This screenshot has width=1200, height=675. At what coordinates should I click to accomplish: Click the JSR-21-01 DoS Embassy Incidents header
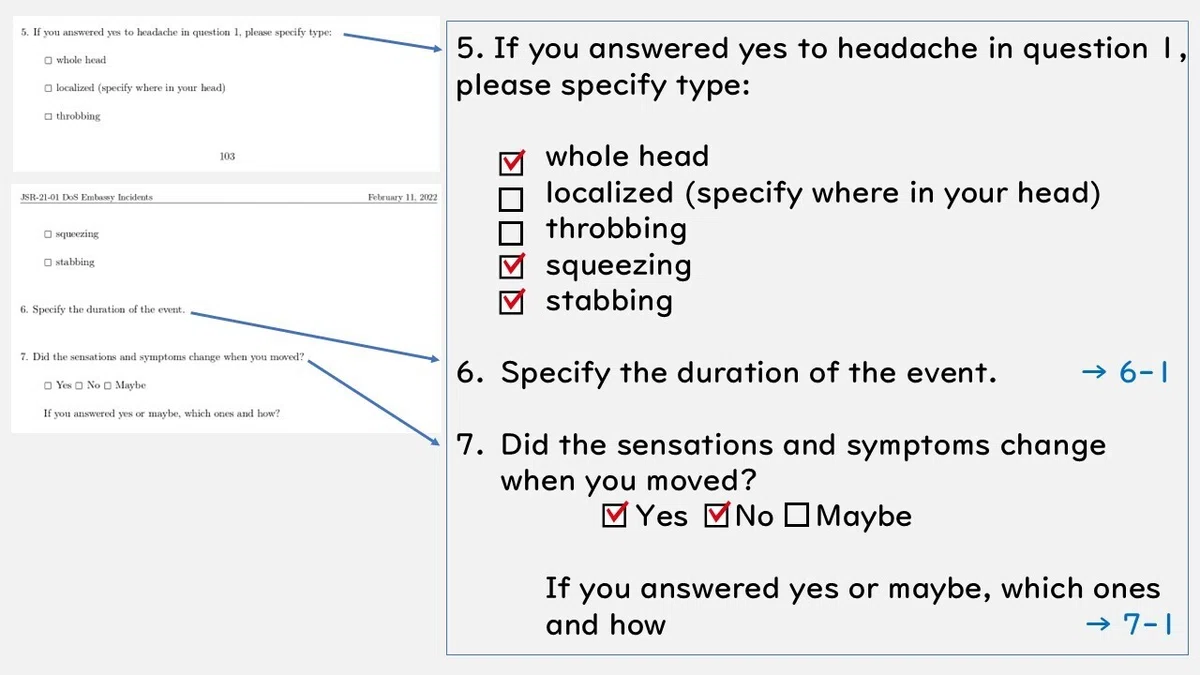click(87, 197)
